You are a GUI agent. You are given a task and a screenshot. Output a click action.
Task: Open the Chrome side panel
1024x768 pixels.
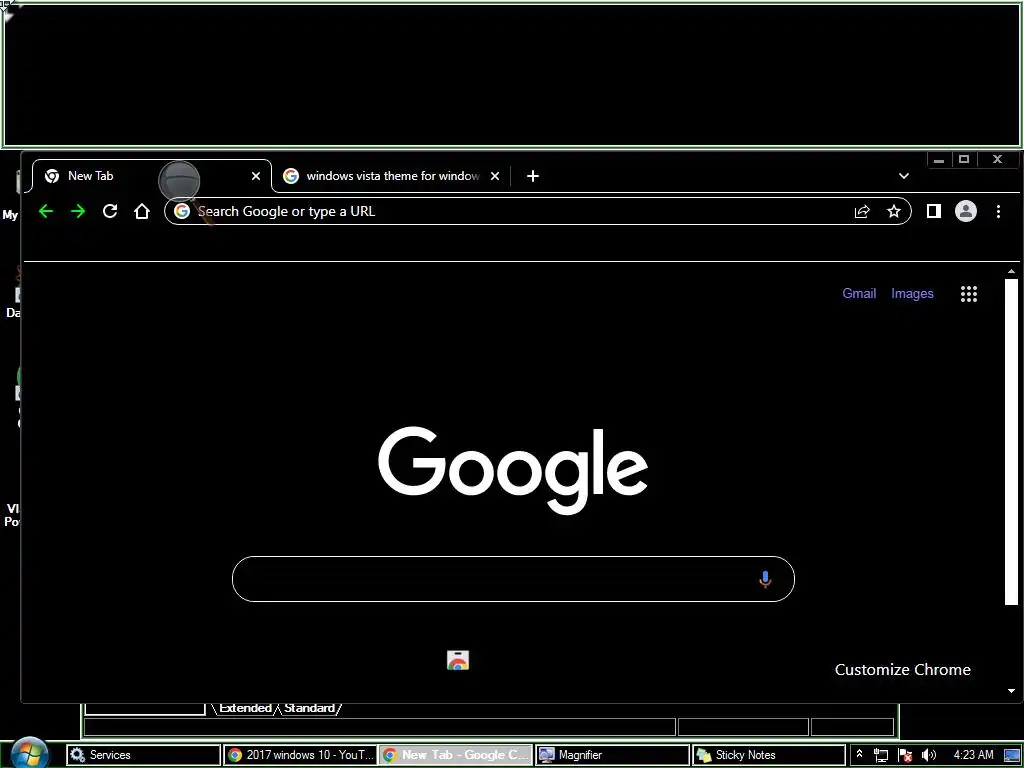(934, 211)
